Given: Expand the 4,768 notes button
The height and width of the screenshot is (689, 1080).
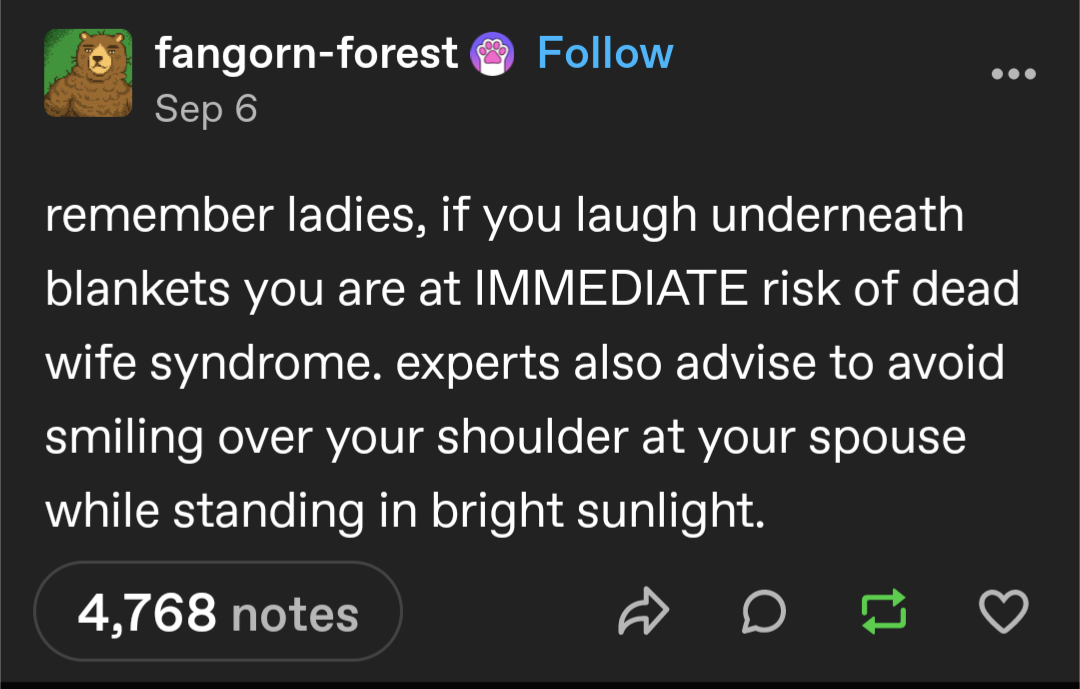Looking at the screenshot, I should pyautogui.click(x=218, y=611).
